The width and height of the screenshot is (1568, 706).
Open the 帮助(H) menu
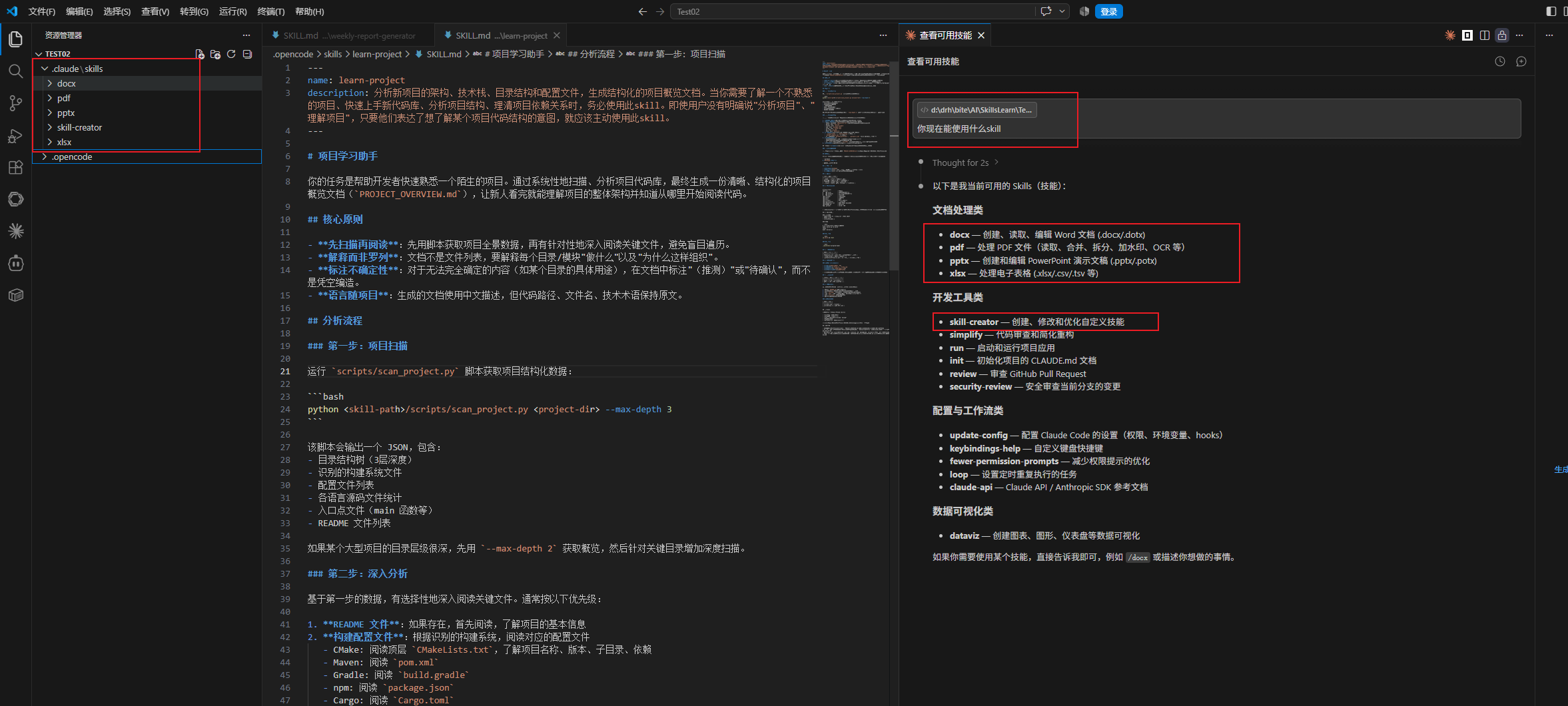[309, 11]
